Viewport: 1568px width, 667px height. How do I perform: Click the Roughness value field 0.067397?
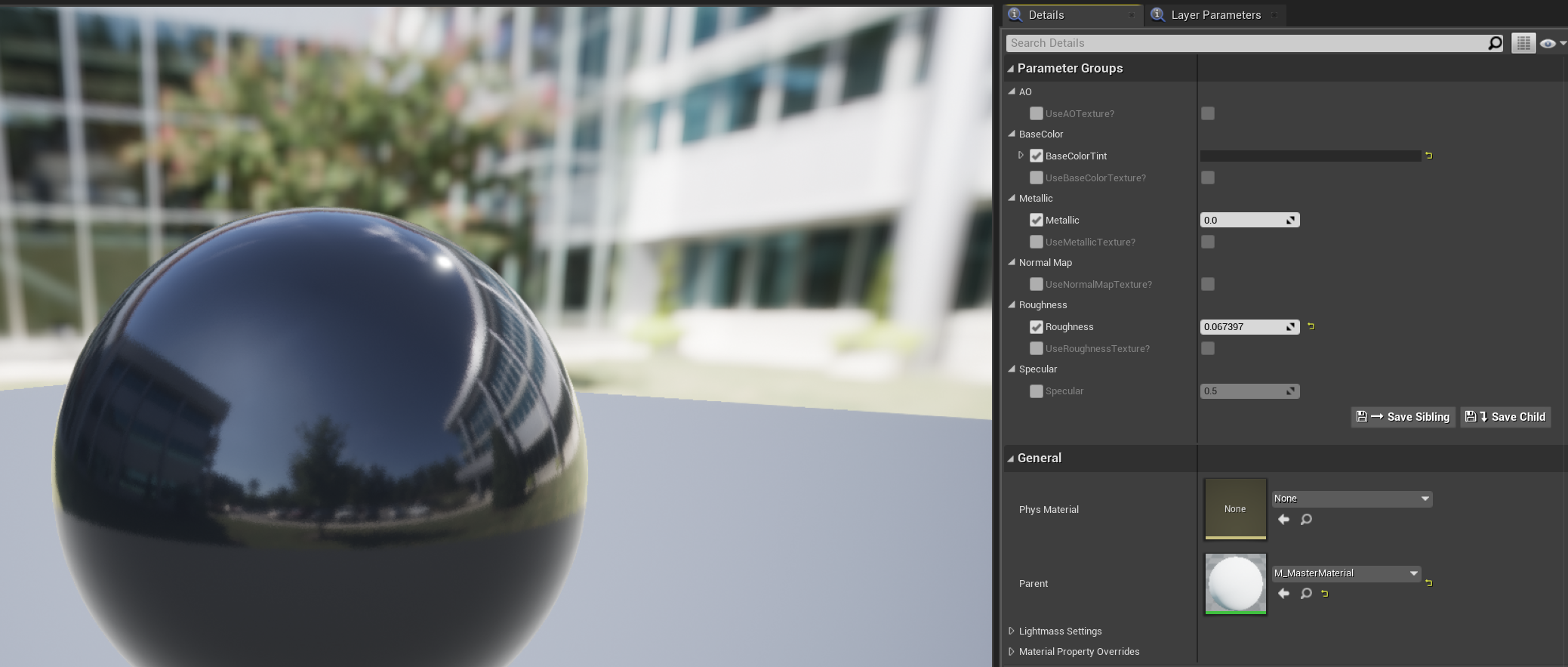tap(1249, 326)
